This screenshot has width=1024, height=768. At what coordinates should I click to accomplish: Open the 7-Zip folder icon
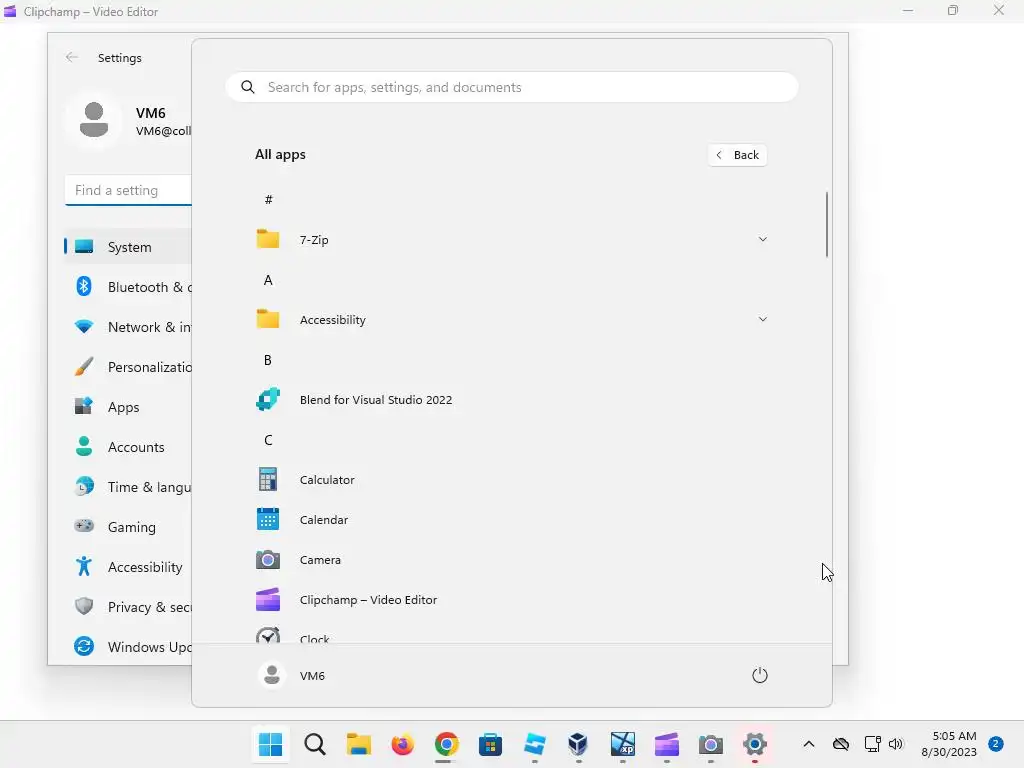pyautogui.click(x=268, y=239)
